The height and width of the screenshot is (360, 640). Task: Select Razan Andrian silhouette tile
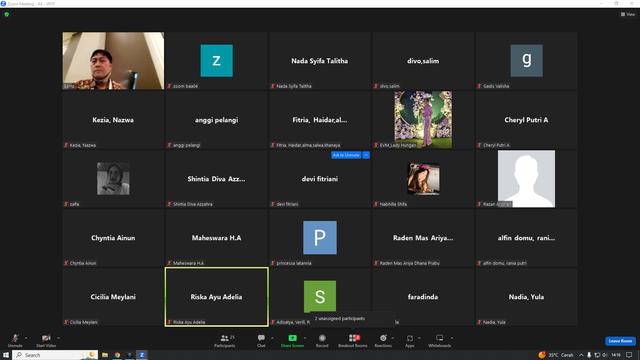526,179
